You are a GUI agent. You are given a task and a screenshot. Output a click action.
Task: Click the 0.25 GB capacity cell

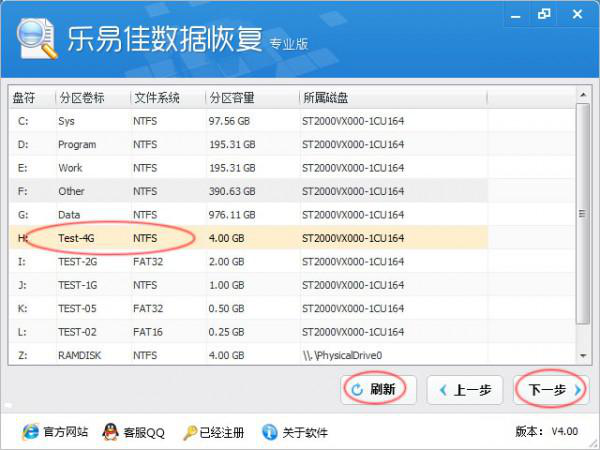[226, 332]
